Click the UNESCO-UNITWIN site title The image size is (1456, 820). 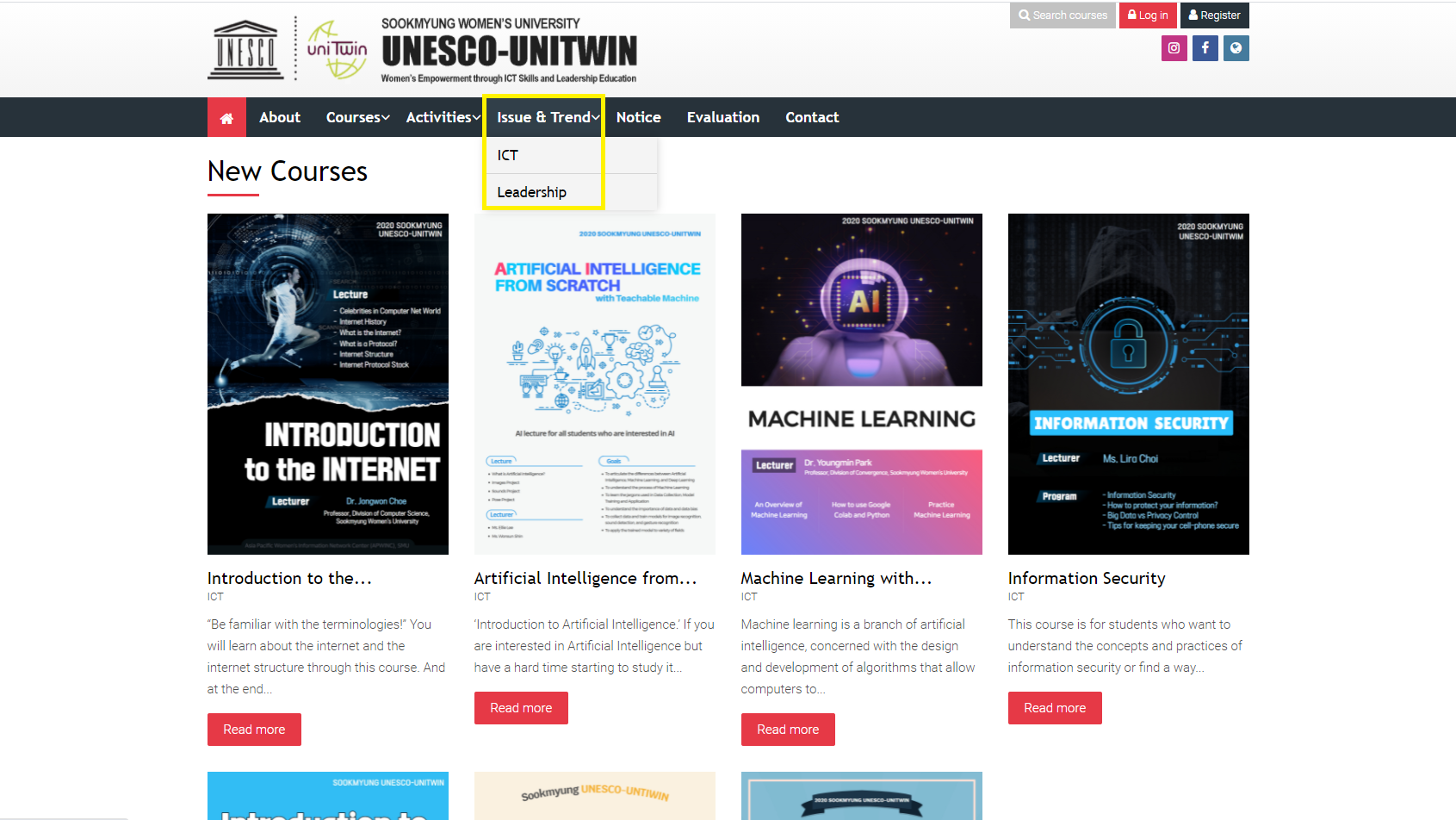point(509,51)
